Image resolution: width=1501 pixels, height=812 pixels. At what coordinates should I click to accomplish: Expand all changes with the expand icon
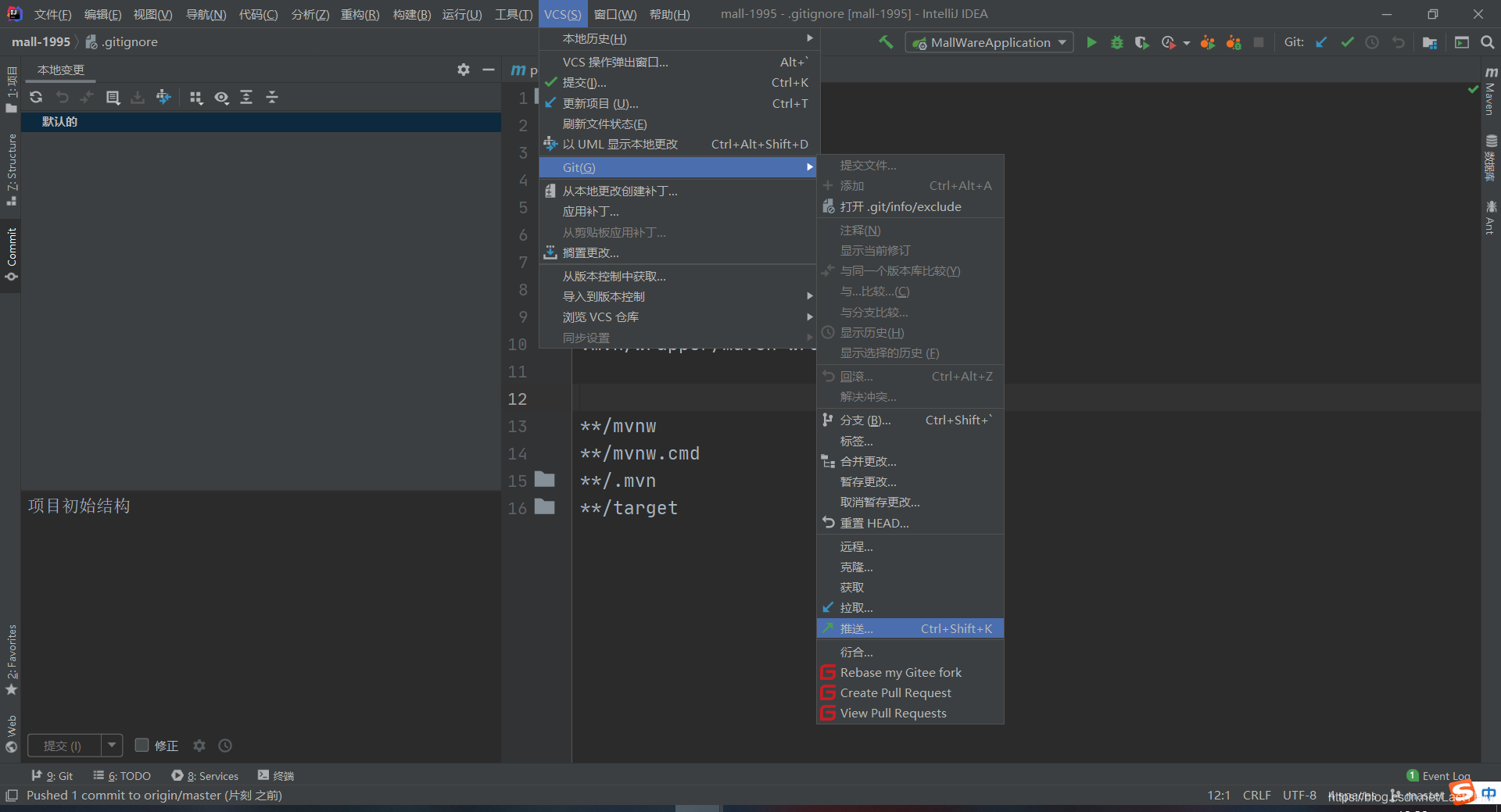pyautogui.click(x=246, y=97)
